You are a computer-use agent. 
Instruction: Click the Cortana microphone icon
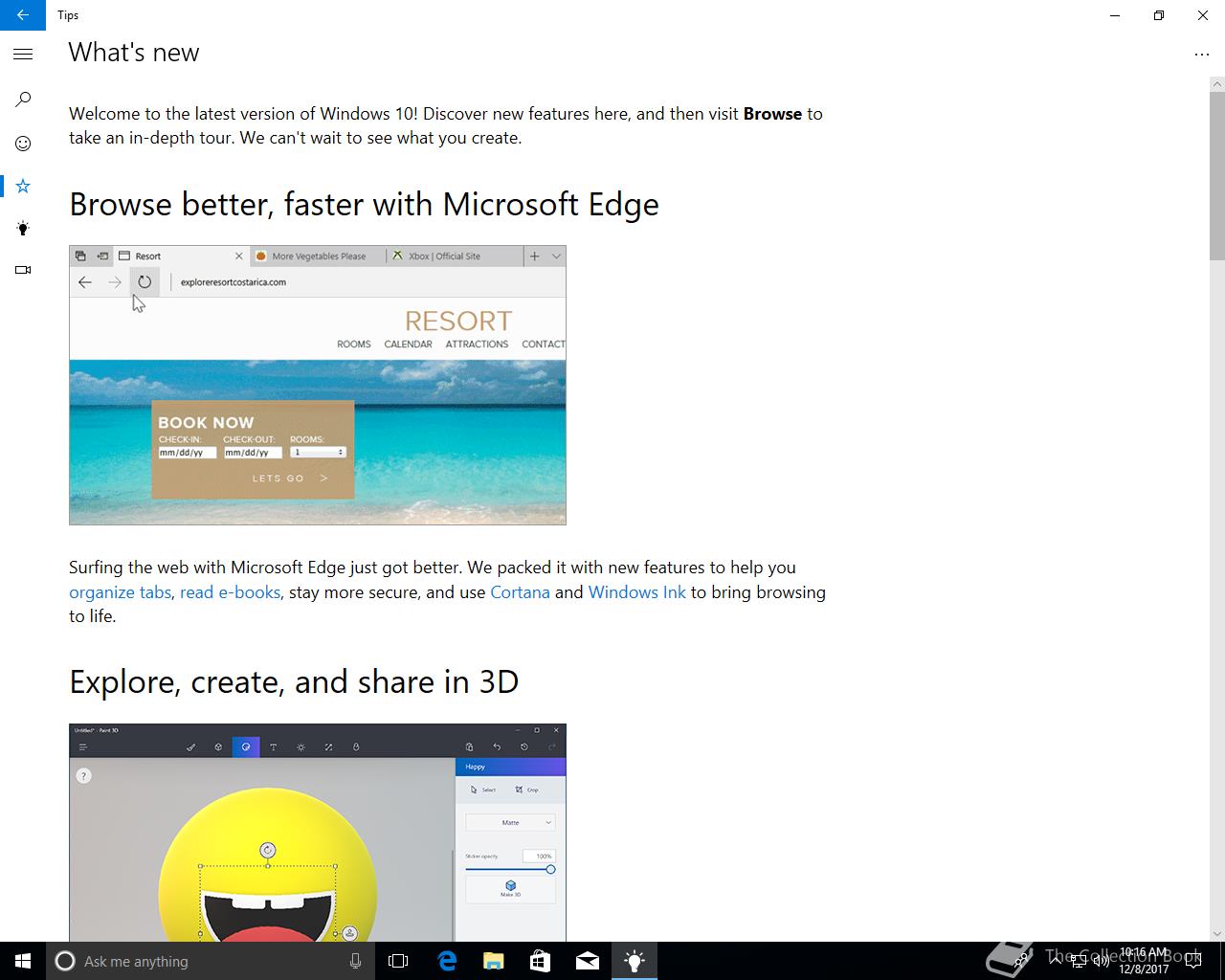click(x=355, y=961)
